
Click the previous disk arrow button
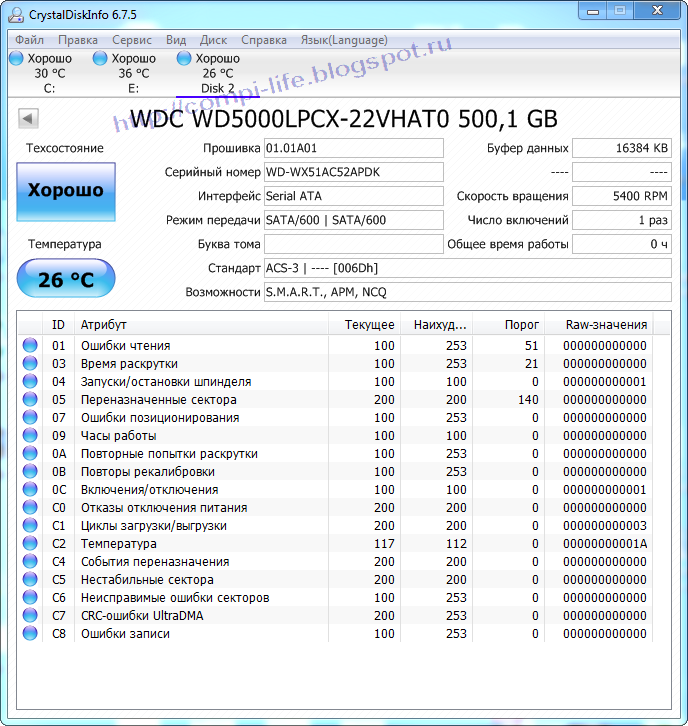[28, 119]
